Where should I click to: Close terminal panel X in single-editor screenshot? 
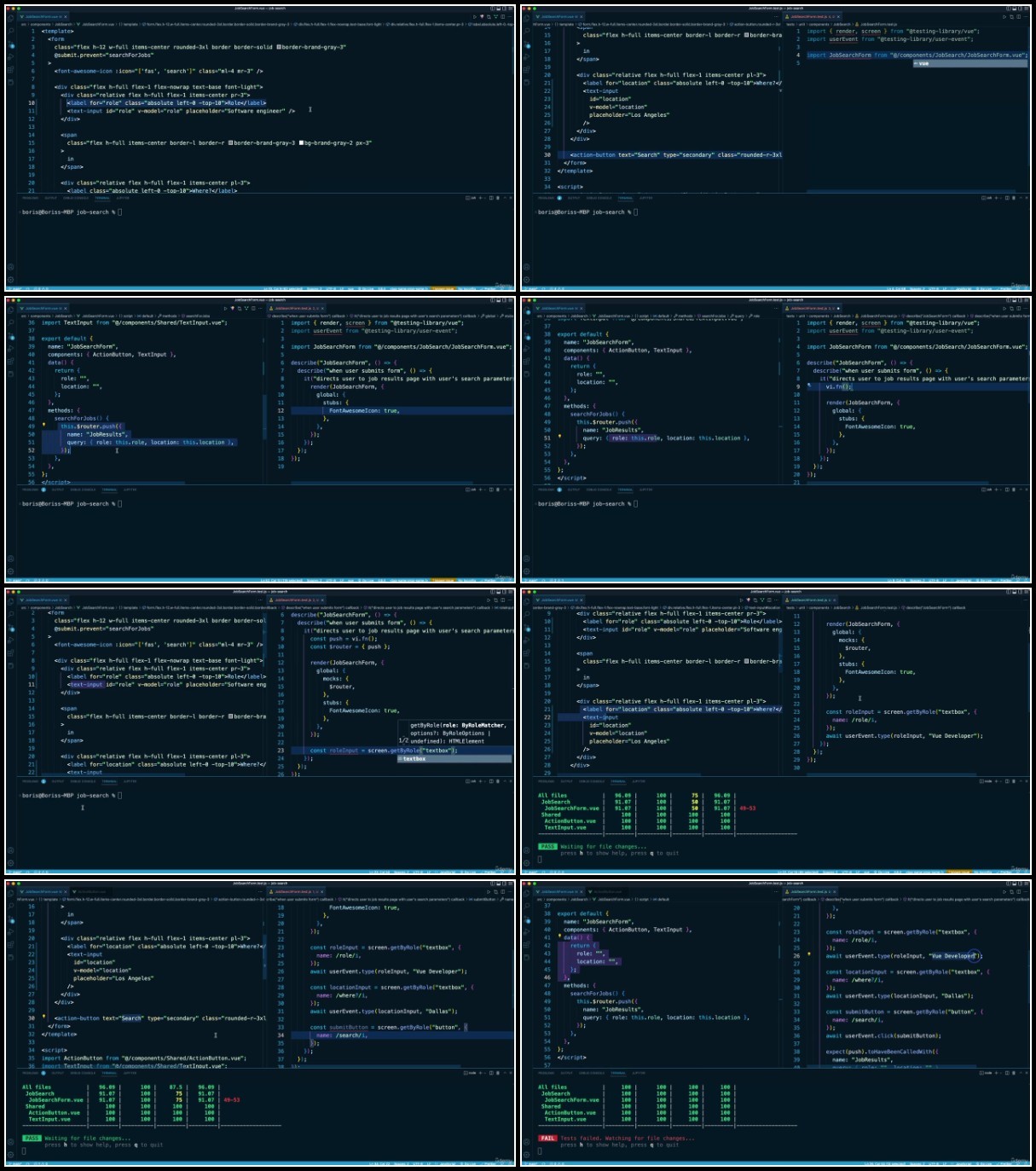point(510,197)
